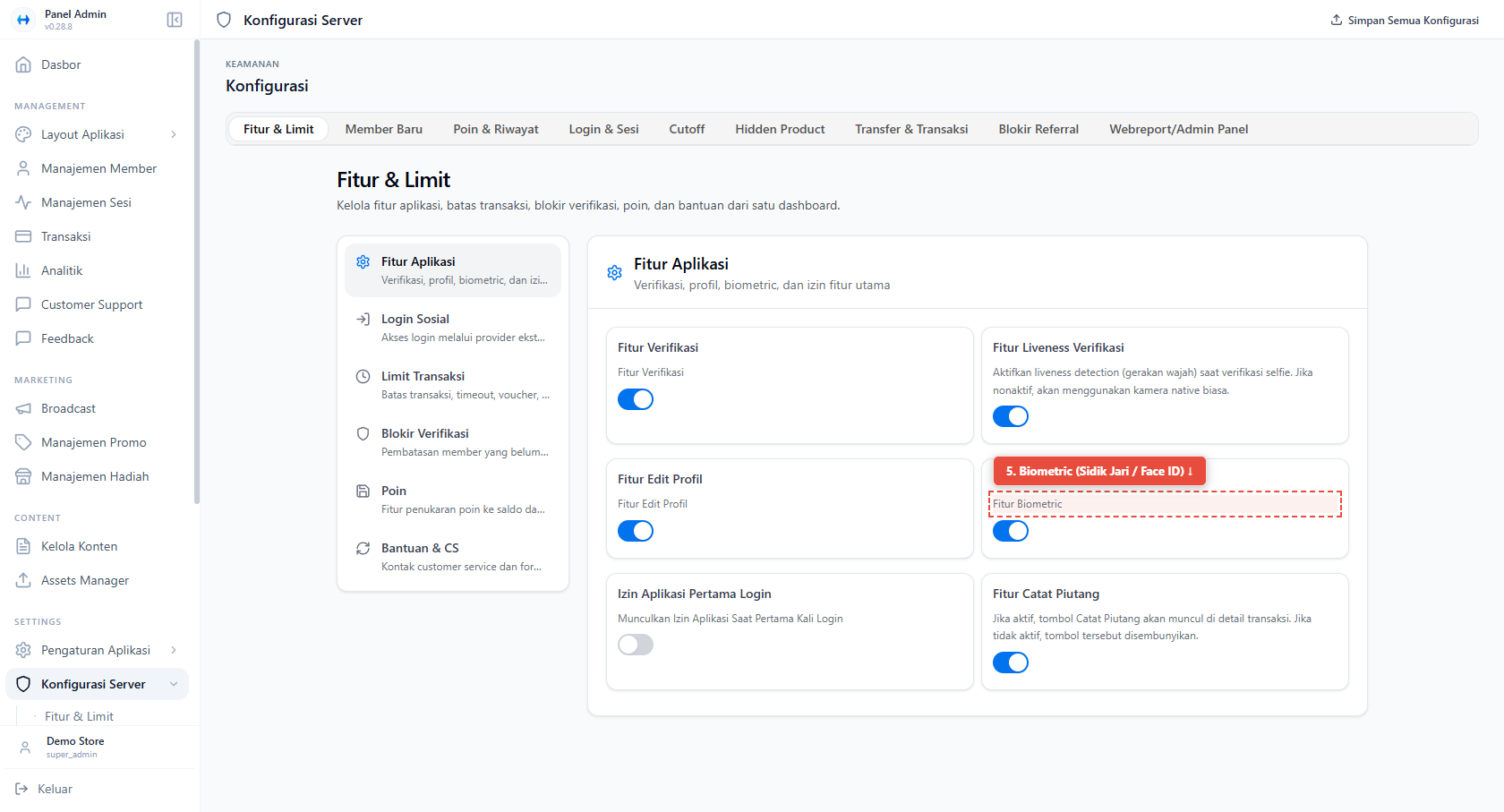1504x812 pixels.
Task: Click the Analitik chart icon
Action: point(23,270)
